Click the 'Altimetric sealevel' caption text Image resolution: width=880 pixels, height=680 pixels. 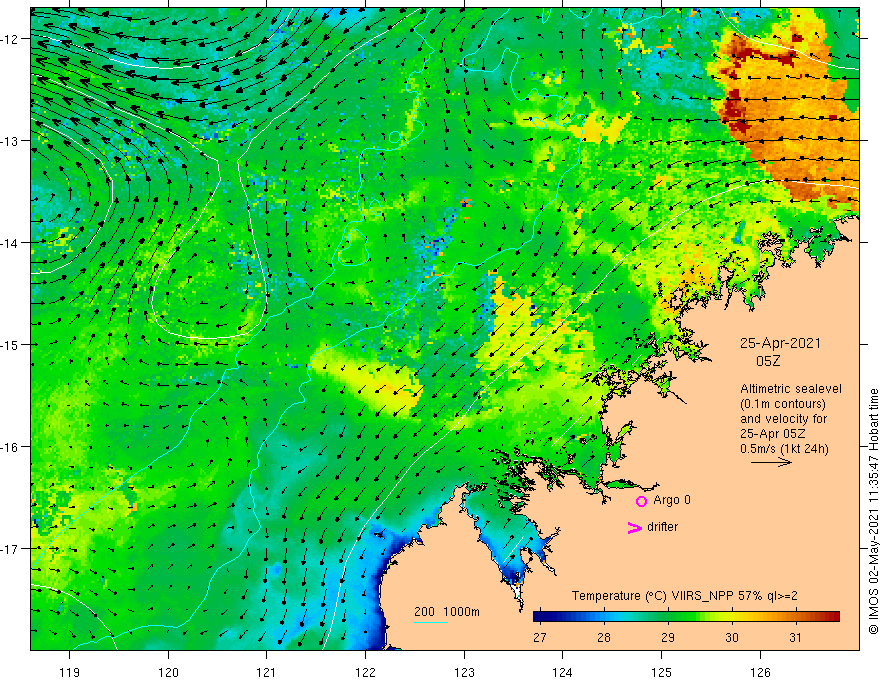click(791, 389)
